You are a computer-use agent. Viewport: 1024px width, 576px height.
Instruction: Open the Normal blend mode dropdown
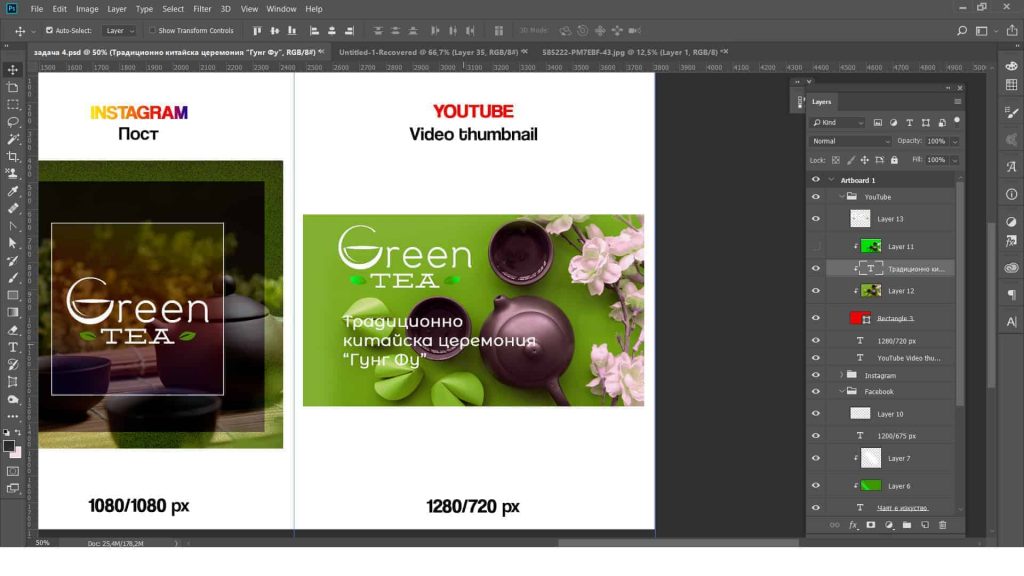[x=850, y=141]
